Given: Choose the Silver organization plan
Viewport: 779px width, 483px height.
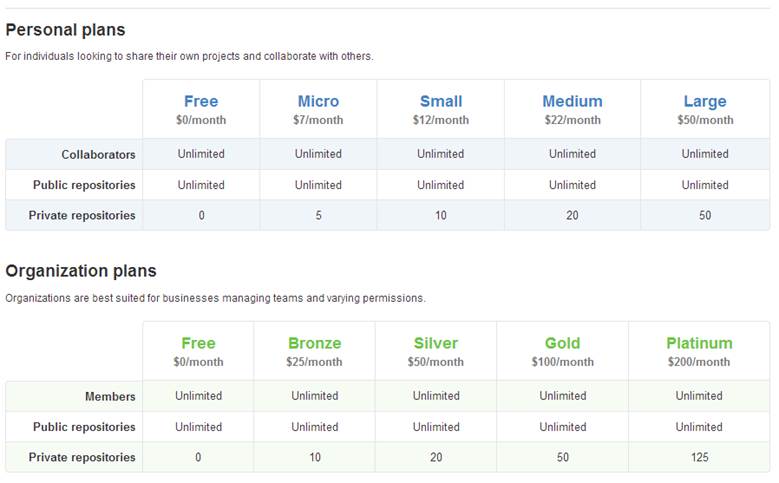Looking at the screenshot, I should (436, 343).
